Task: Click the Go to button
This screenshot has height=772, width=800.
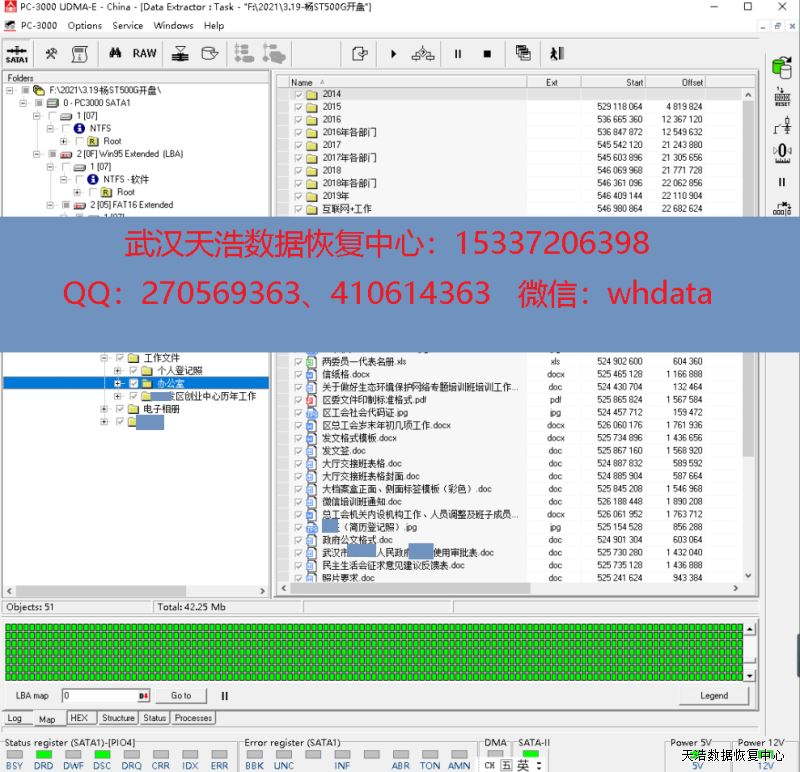Action: [x=180, y=695]
